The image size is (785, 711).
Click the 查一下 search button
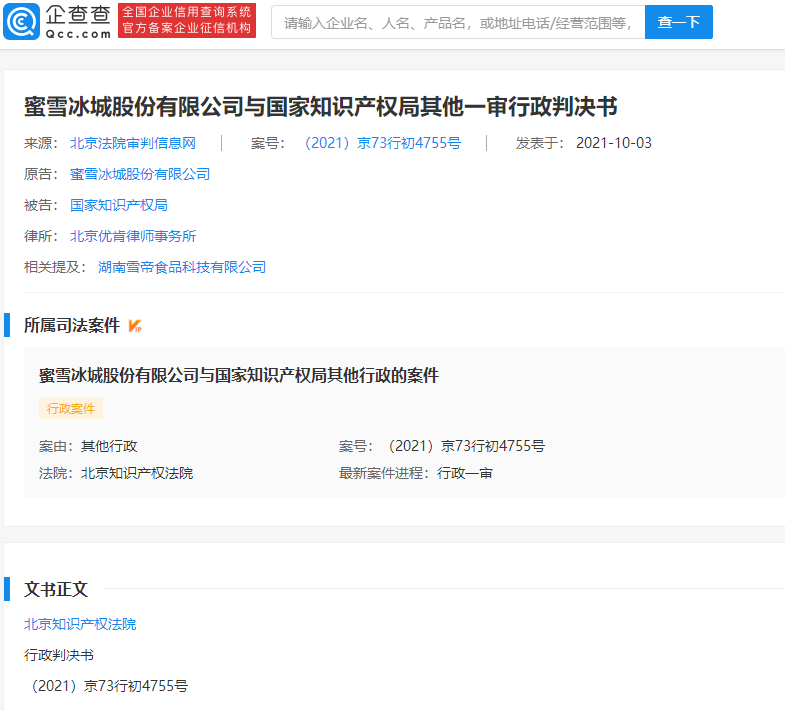(678, 22)
